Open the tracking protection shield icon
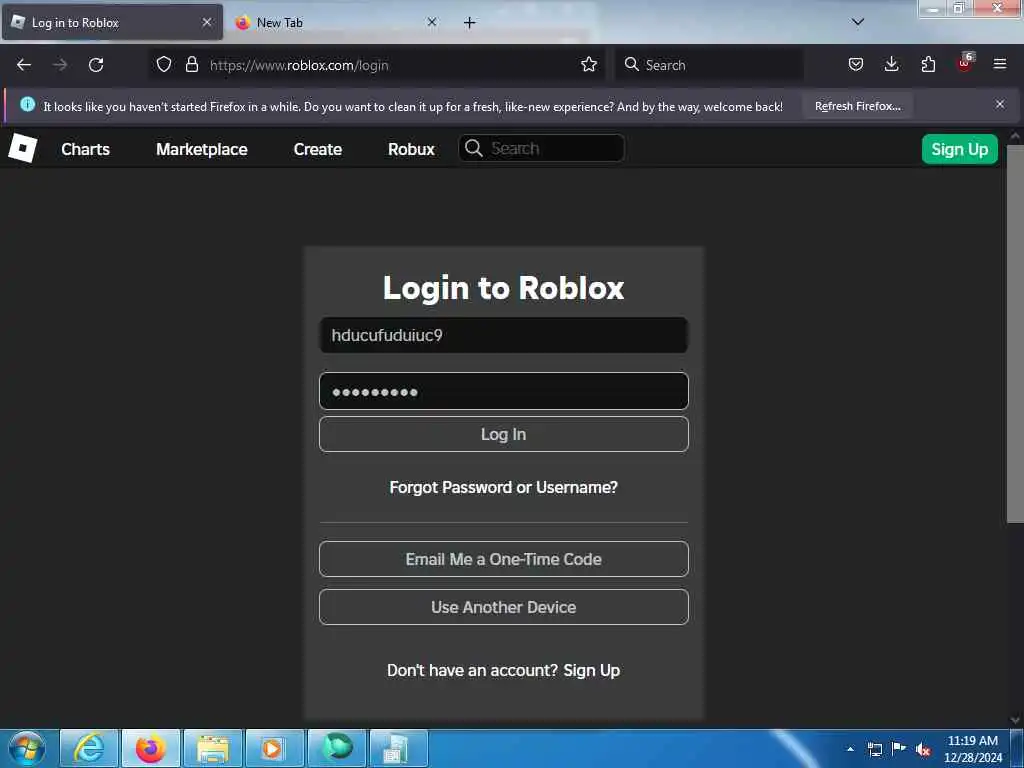The height and width of the screenshot is (768, 1024). [x=164, y=65]
